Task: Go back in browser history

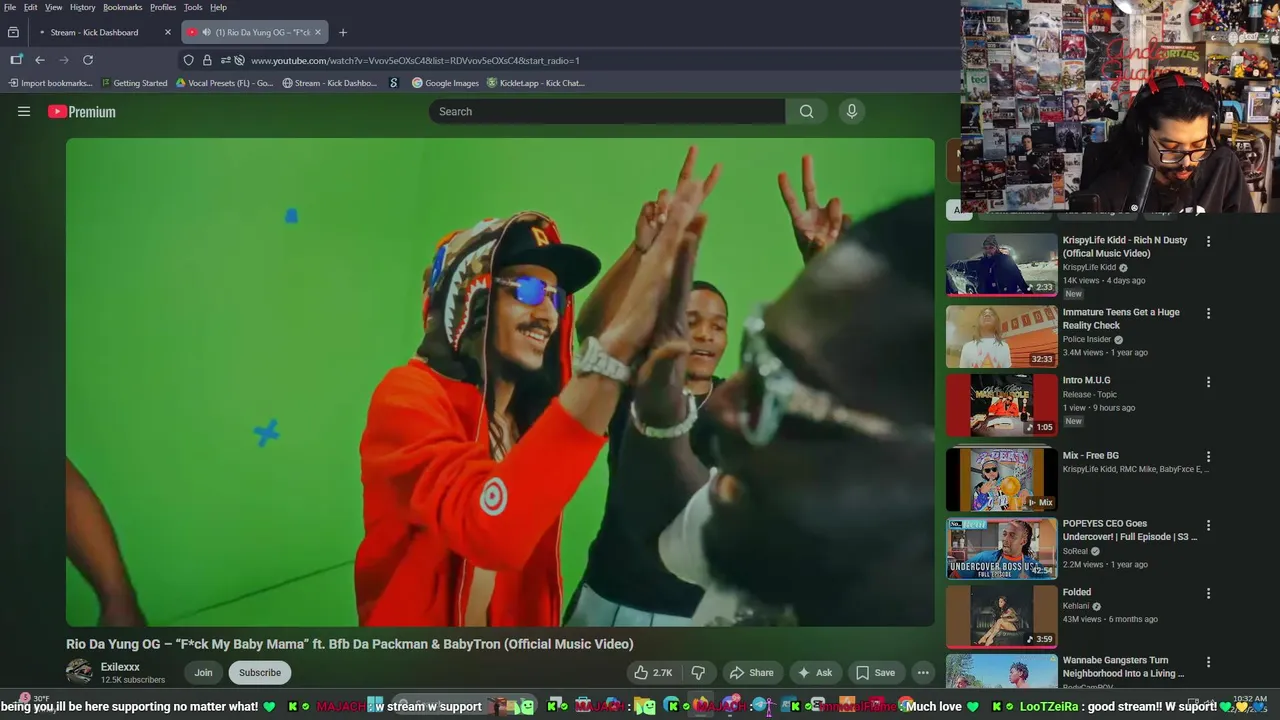Action: [x=40, y=60]
